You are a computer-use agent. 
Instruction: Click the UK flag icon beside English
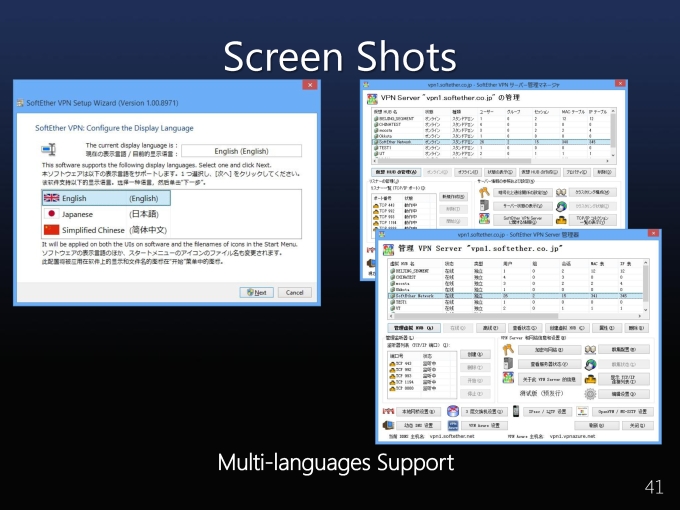pos(52,198)
